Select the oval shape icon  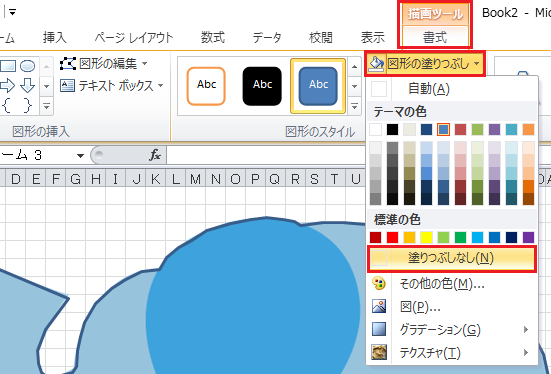[27, 66]
